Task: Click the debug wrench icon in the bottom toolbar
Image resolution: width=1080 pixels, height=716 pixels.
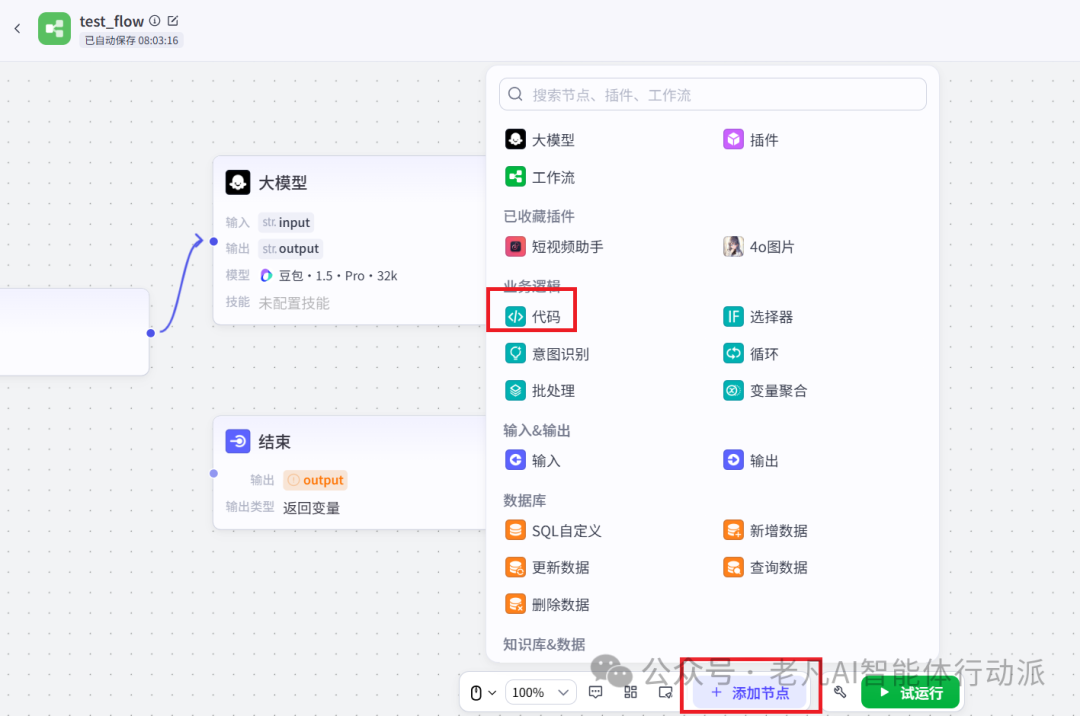Action: point(840,692)
